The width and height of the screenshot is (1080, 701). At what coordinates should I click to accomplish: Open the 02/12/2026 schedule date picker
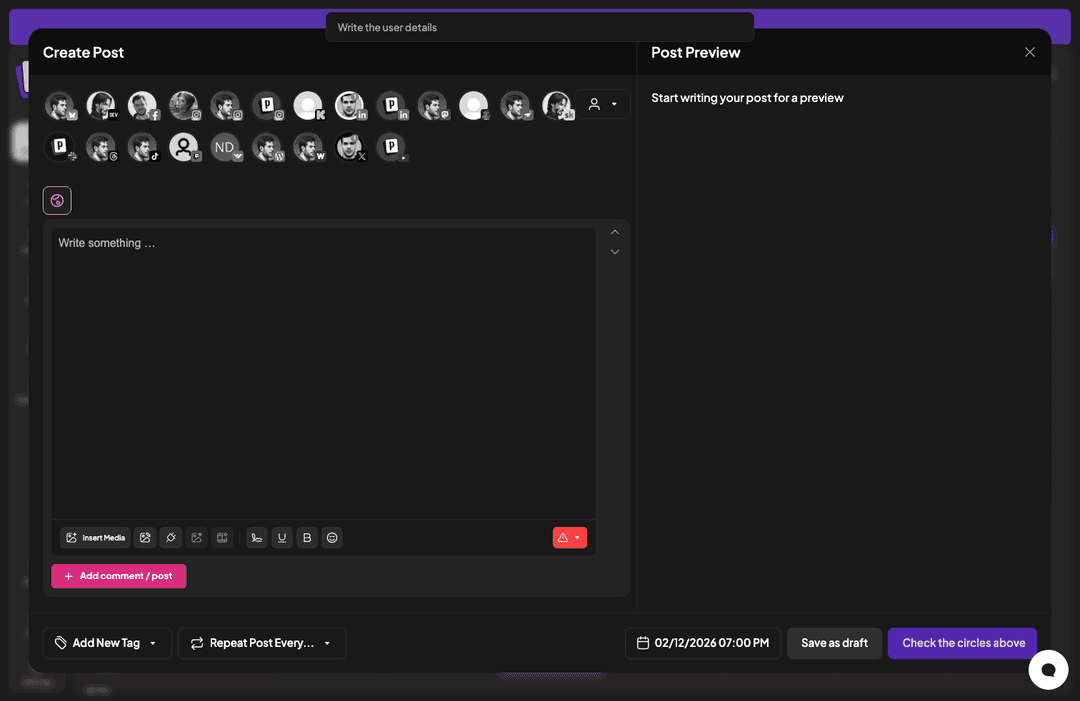coord(703,643)
